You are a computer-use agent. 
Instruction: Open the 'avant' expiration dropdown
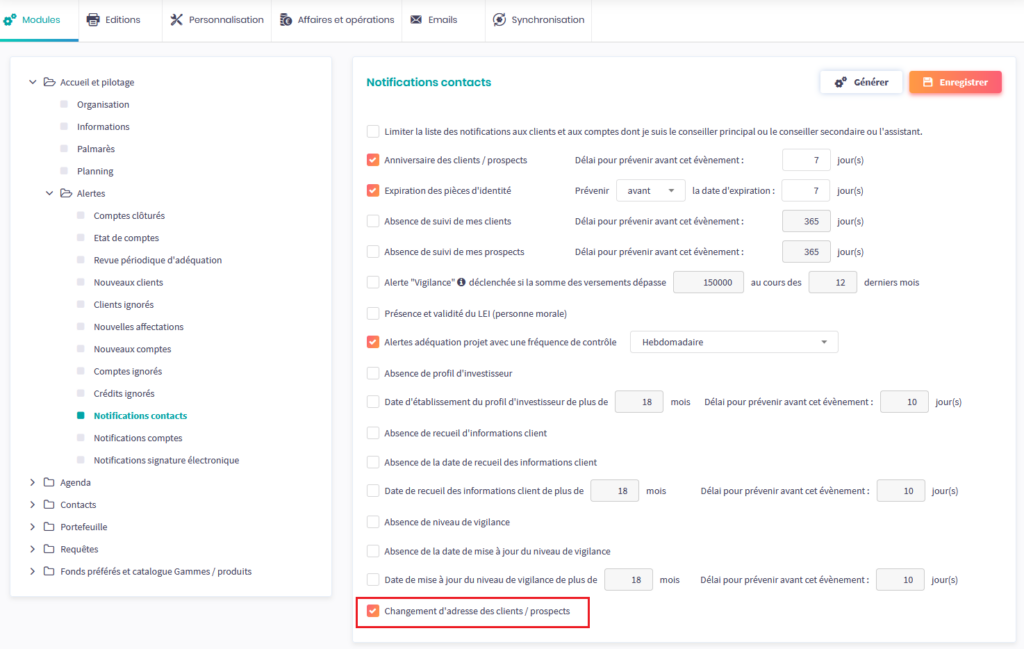(650, 190)
